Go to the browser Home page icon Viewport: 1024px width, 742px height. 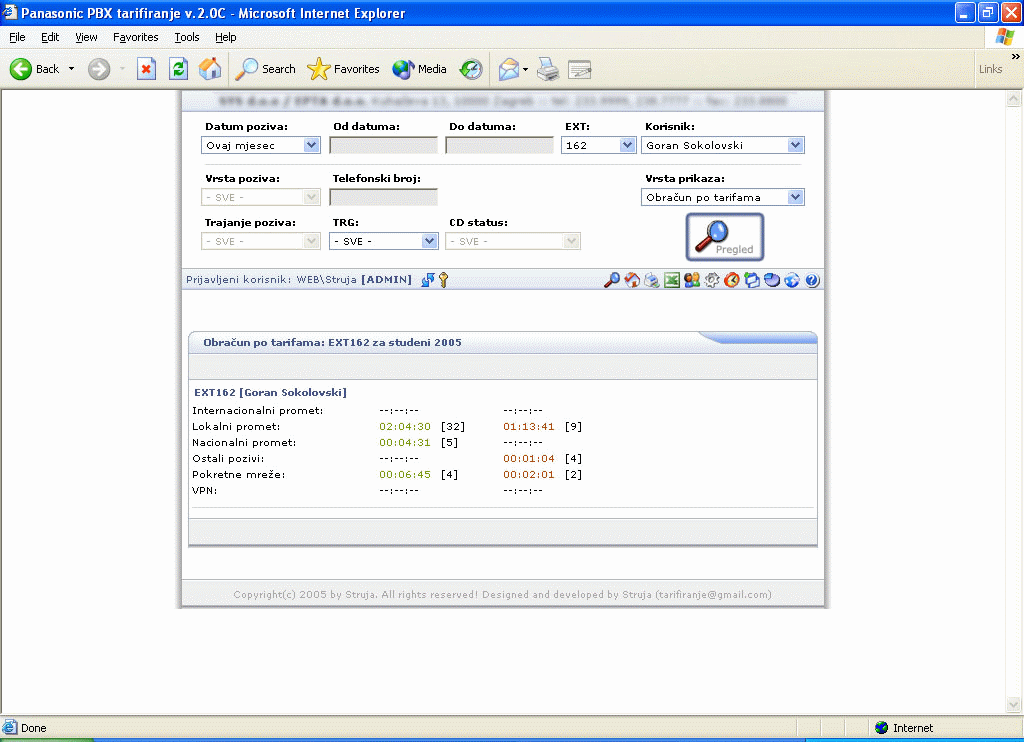[x=210, y=69]
